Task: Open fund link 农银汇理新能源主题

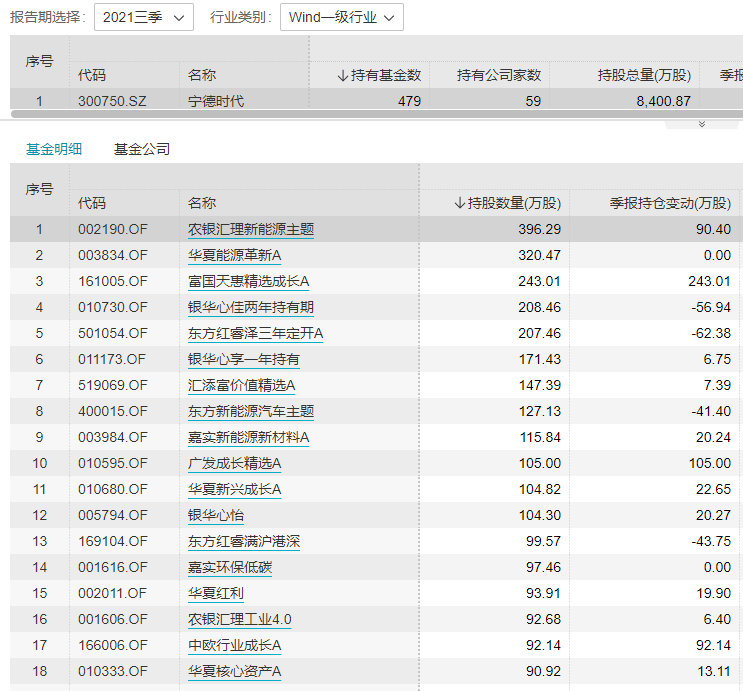Action: point(251,229)
